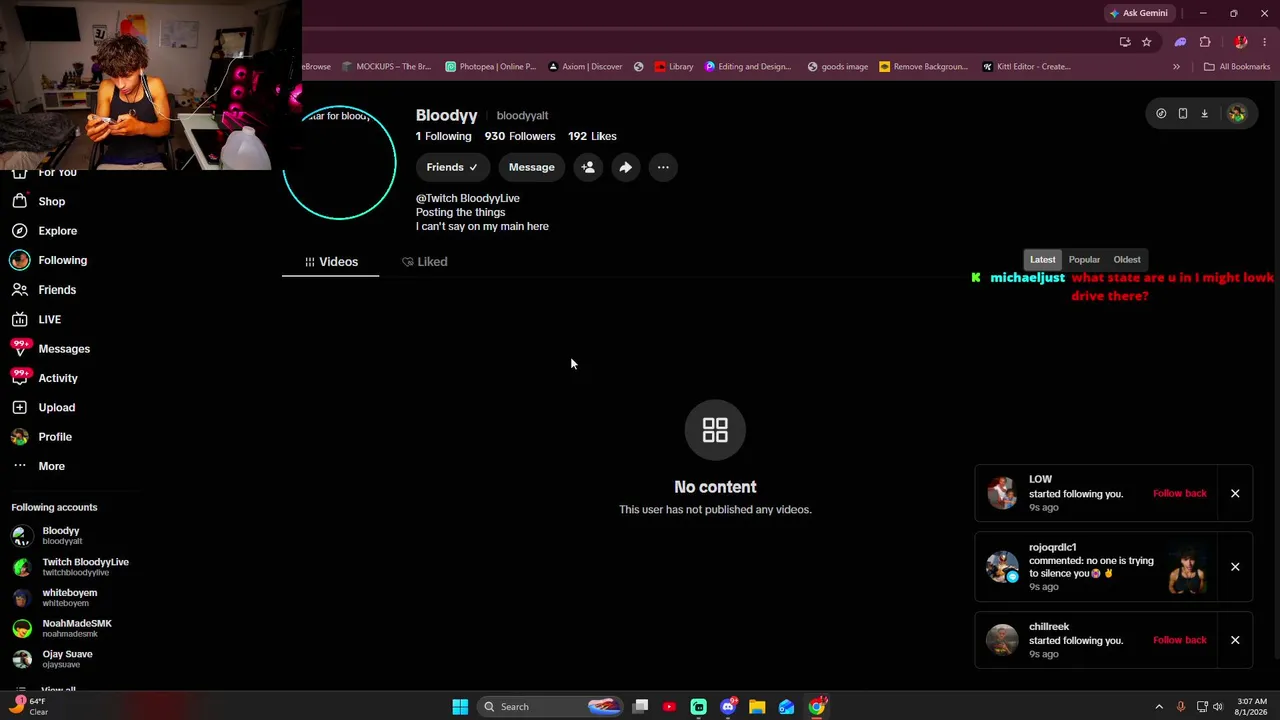This screenshot has height=720, width=1280.
Task: Open Discord from the taskbar
Action: [x=728, y=707]
